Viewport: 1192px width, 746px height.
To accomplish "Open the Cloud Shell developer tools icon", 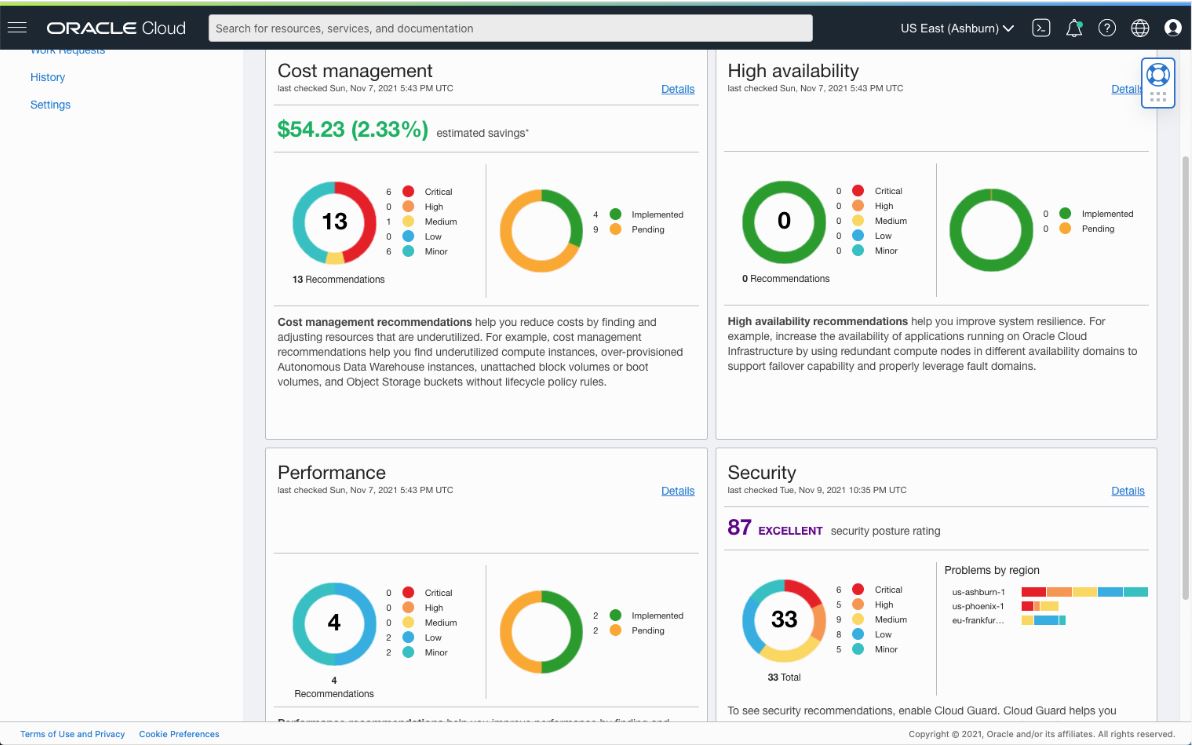I will coord(1041,28).
